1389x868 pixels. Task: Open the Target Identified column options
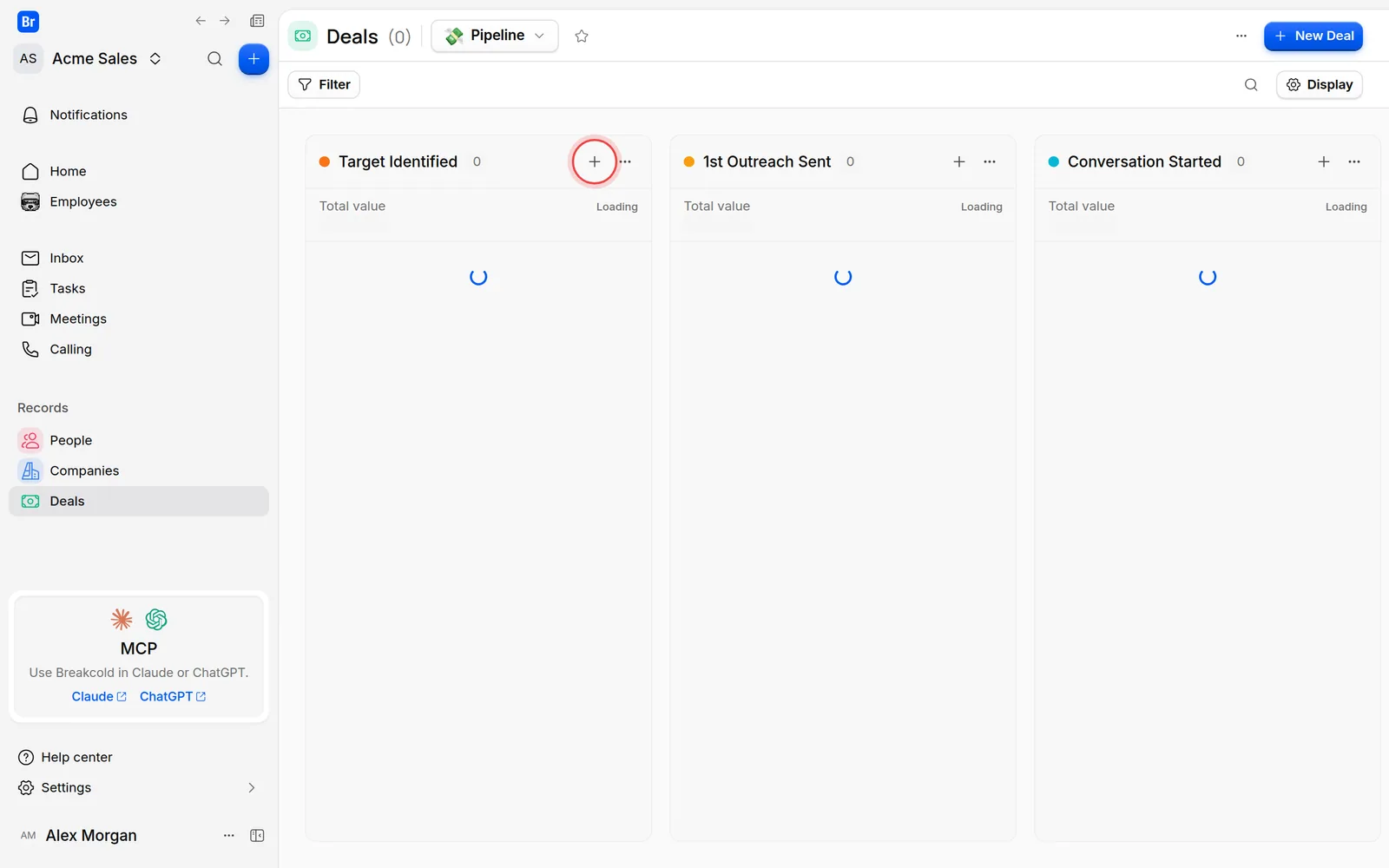pos(625,161)
